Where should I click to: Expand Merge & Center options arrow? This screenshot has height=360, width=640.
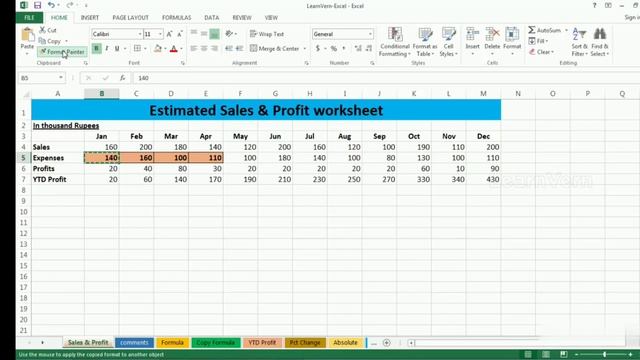[x=304, y=49]
